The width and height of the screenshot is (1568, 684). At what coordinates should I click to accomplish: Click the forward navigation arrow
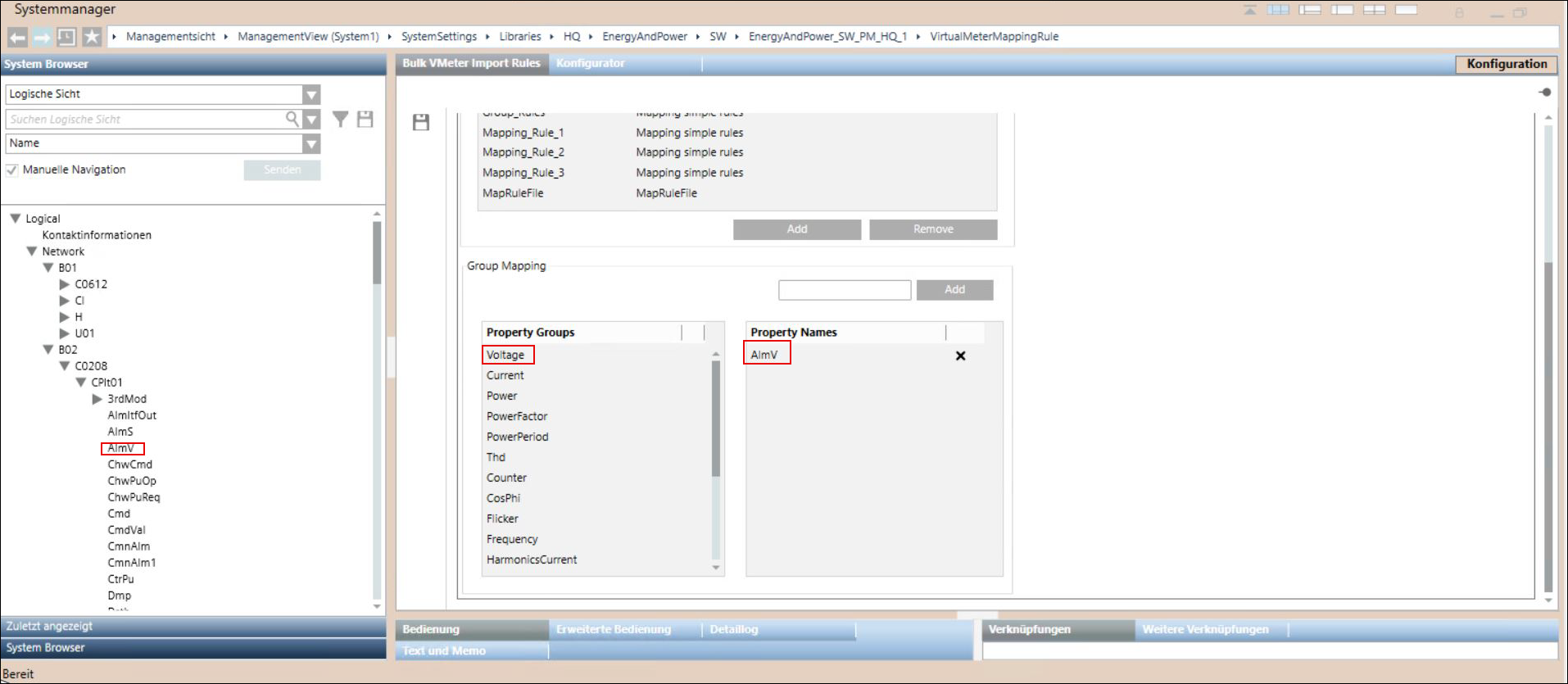tap(42, 37)
